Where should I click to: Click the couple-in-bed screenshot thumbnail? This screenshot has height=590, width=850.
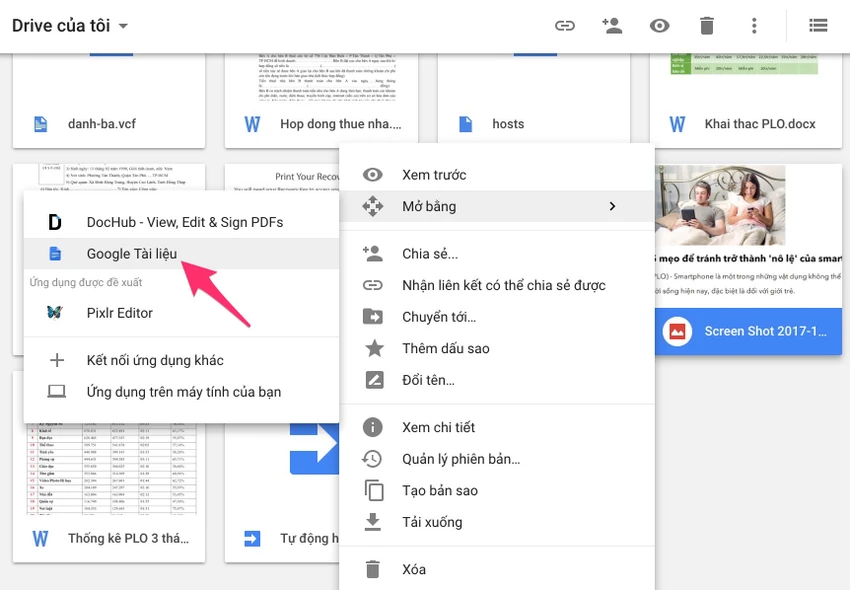(x=720, y=206)
